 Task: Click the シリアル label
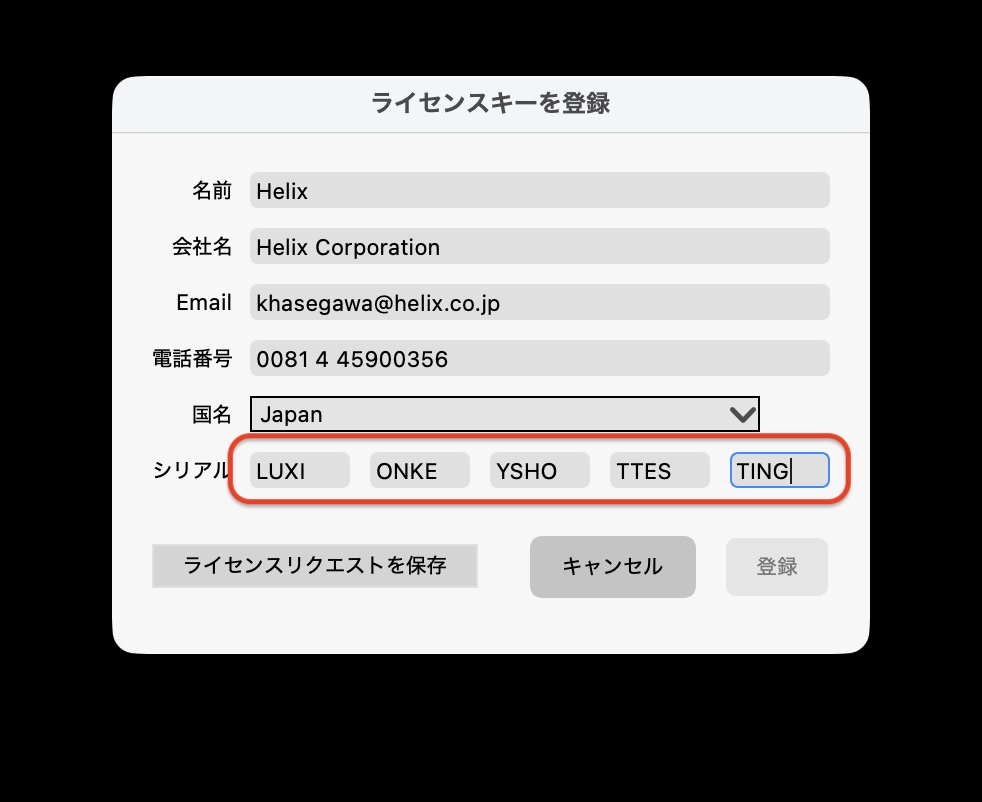[x=190, y=470]
